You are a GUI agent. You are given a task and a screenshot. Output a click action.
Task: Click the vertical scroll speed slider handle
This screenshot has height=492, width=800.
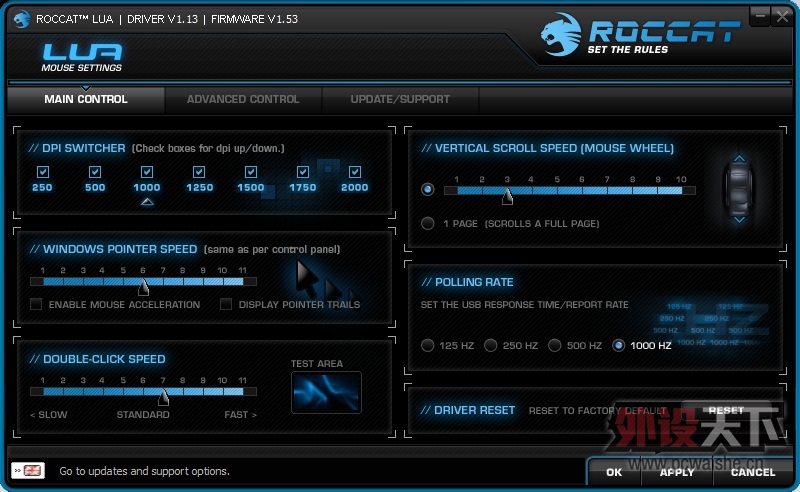tap(507, 196)
